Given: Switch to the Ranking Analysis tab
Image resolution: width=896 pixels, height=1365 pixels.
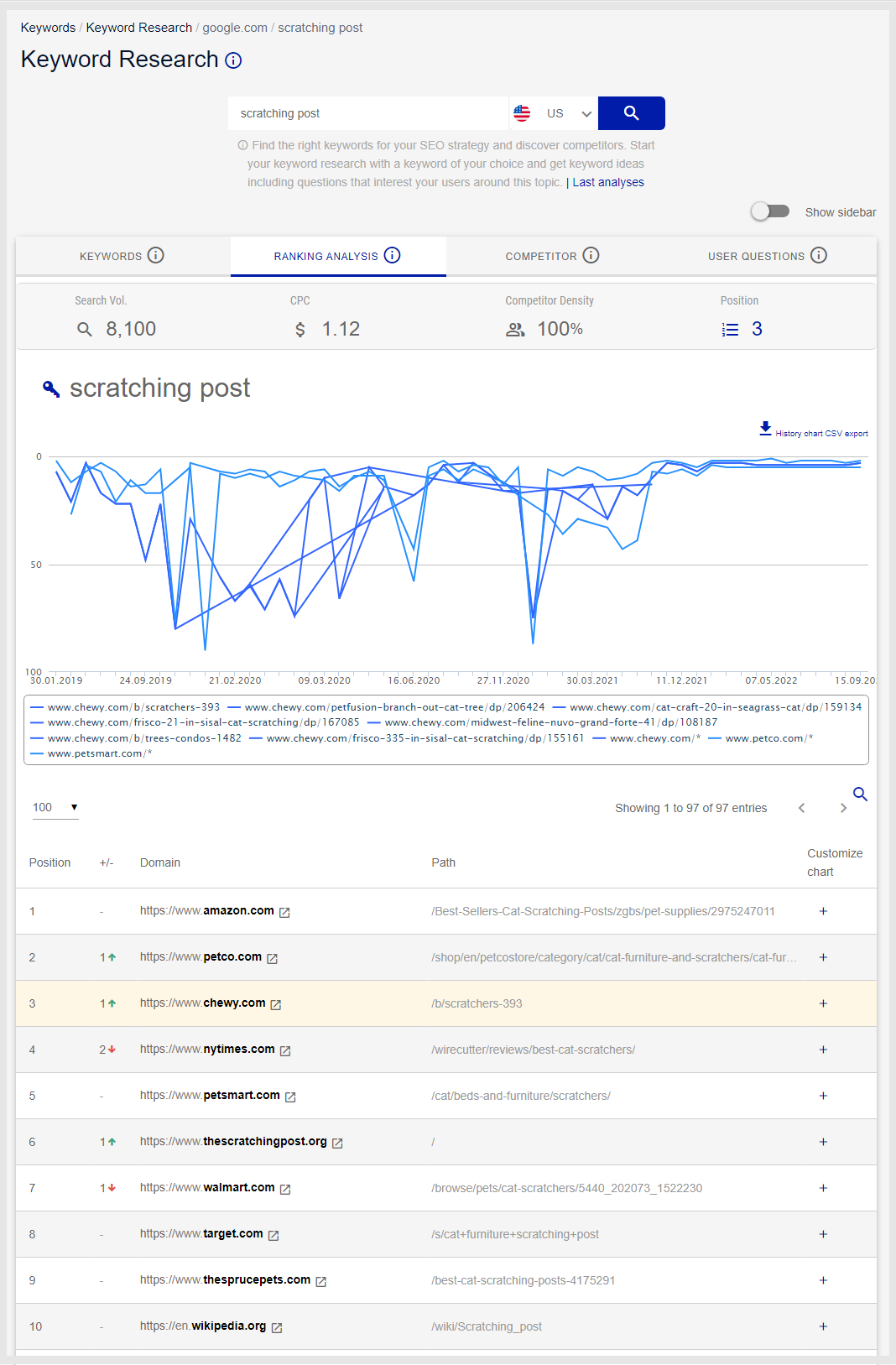Looking at the screenshot, I should tap(338, 256).
